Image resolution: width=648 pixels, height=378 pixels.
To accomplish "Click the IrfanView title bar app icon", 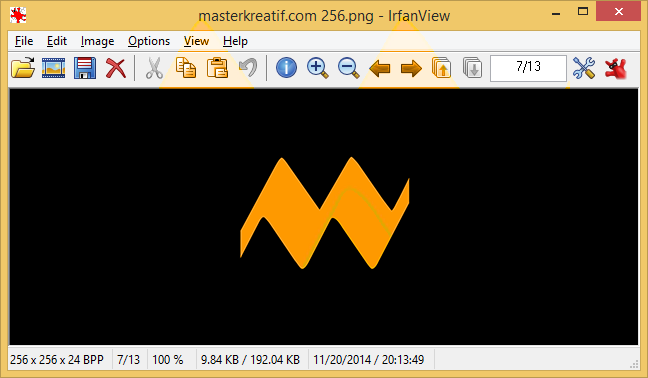I will tap(18, 15).
